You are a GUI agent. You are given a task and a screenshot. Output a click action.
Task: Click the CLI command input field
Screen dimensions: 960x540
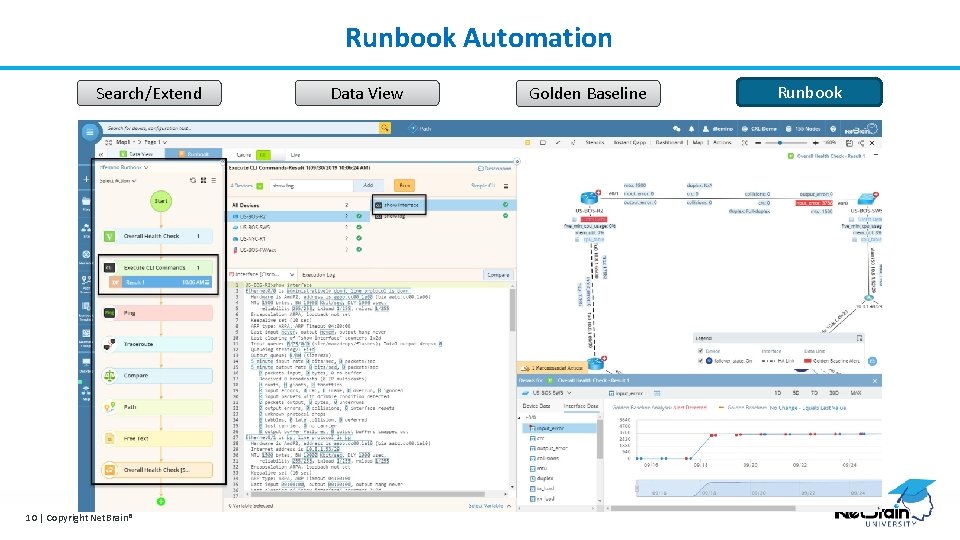click(310, 186)
